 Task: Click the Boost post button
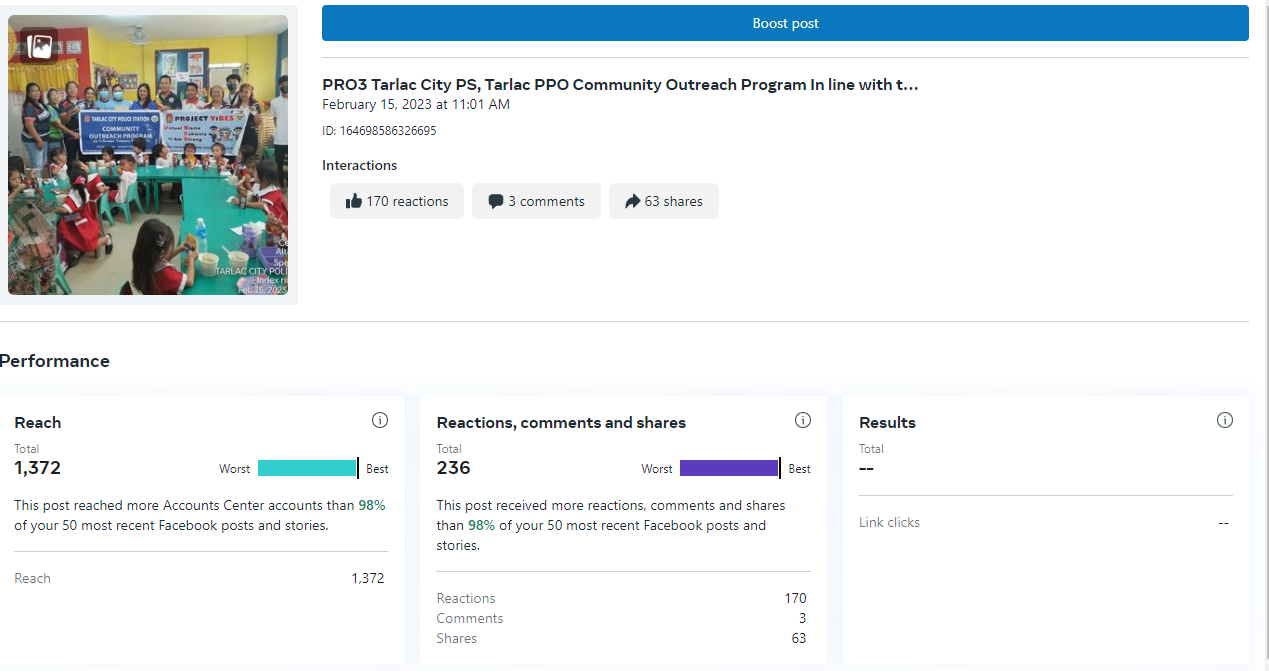pyautogui.click(x=785, y=23)
